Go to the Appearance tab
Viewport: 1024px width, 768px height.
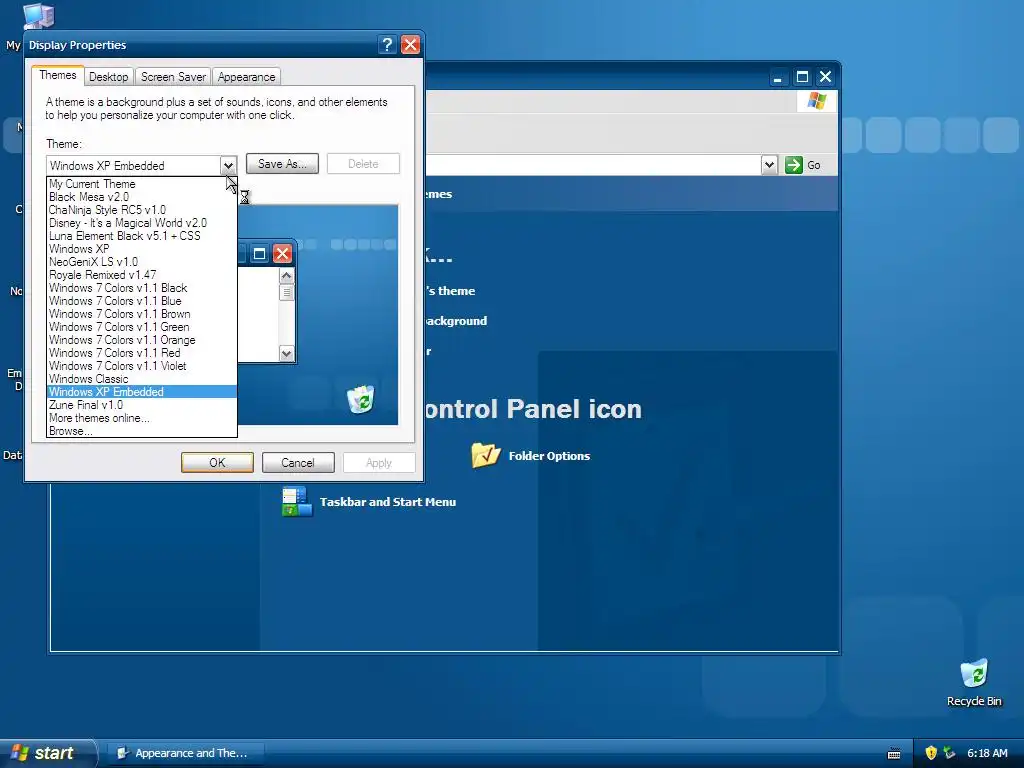pos(246,77)
